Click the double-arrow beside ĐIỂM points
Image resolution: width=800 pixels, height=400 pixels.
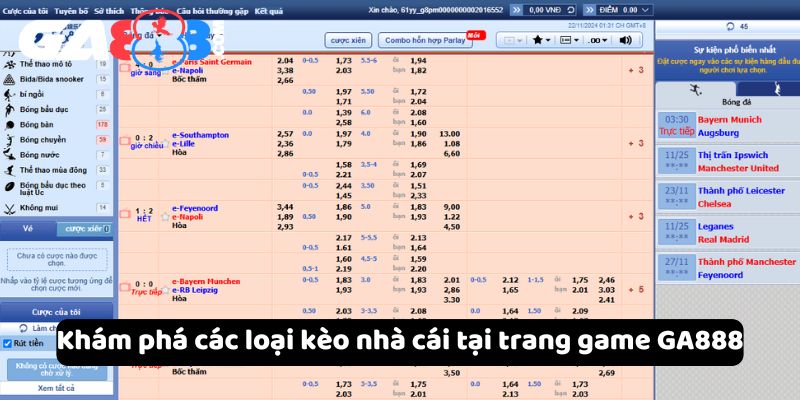589,10
